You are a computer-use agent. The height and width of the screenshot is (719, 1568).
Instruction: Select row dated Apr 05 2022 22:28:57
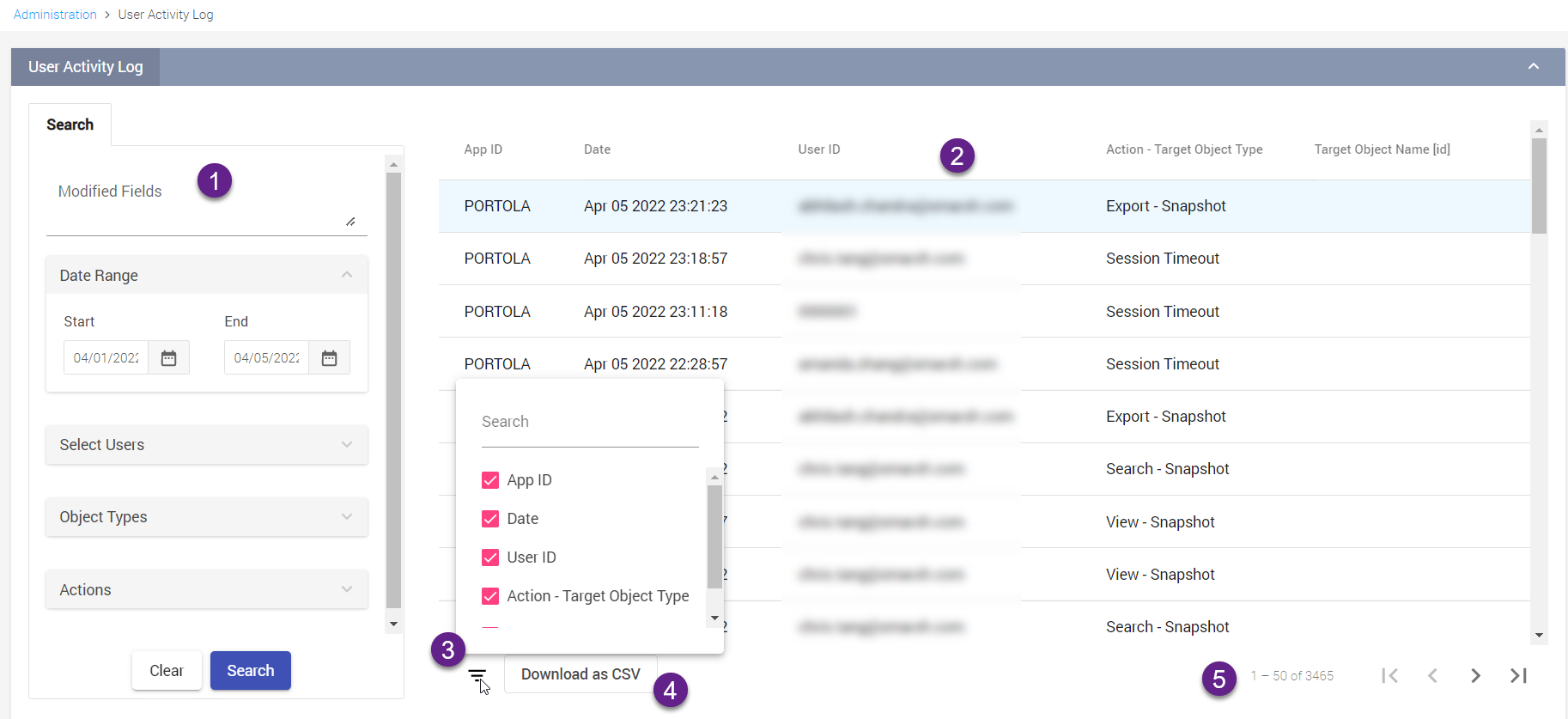tap(984, 364)
